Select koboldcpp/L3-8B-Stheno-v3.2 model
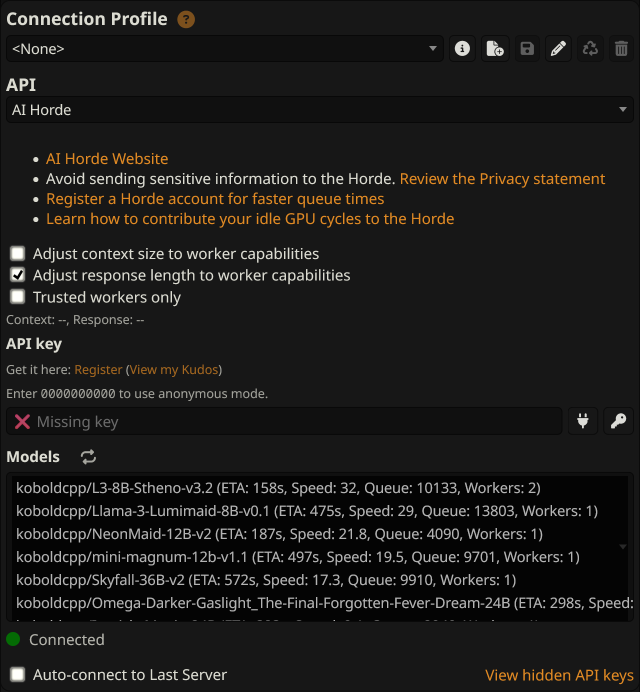The height and width of the screenshot is (692, 640). [x=320, y=488]
